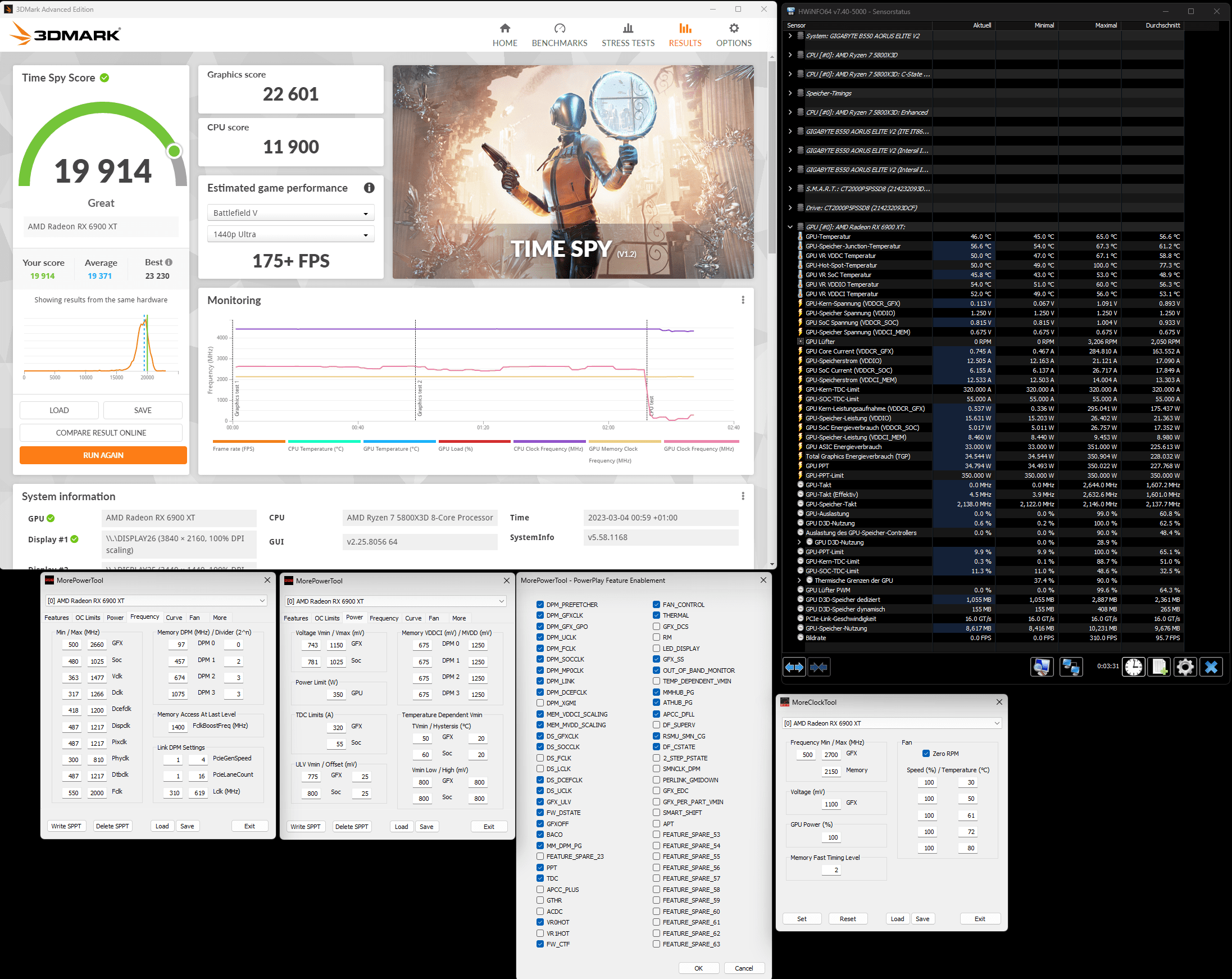This screenshot has width=1232, height=979.
Task: Click HWiNFO expand columns arrows button
Action: [794, 667]
